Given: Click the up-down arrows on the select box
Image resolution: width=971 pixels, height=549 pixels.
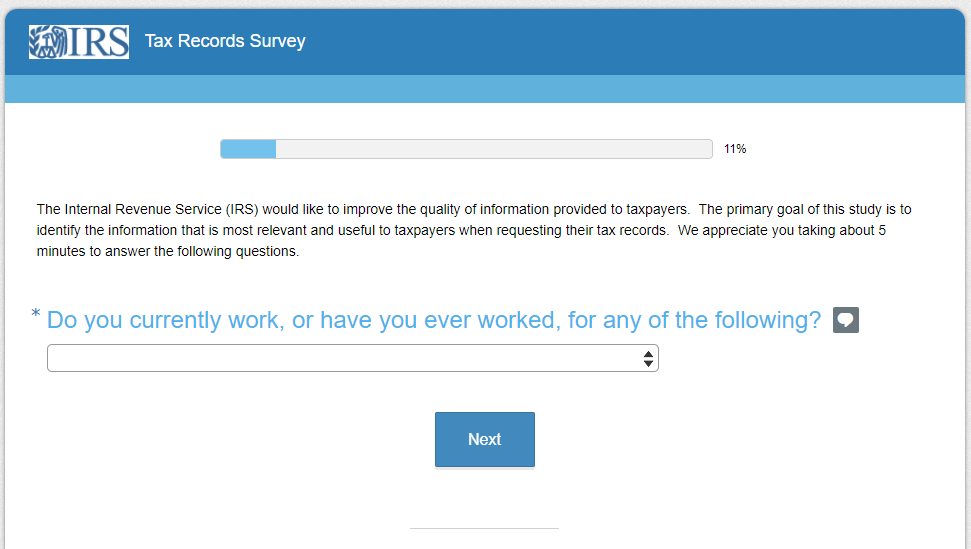Looking at the screenshot, I should (x=649, y=358).
